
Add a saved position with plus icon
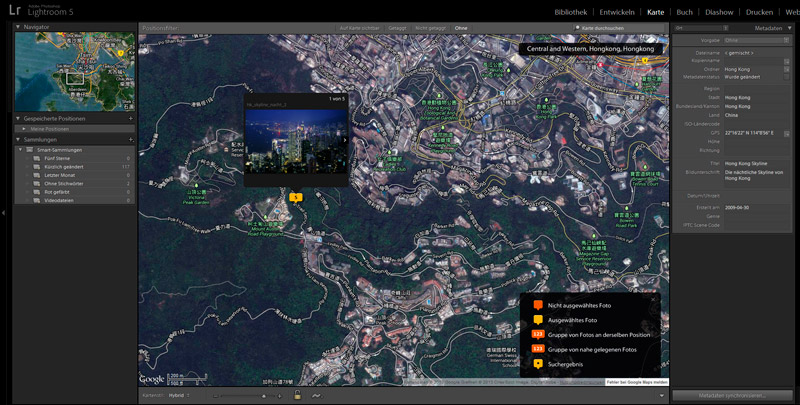pos(130,118)
